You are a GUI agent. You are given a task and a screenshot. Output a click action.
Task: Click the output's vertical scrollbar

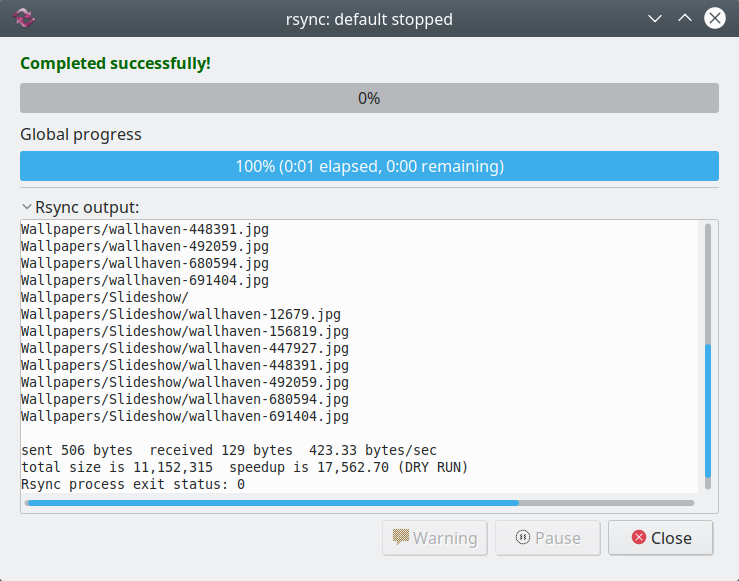click(x=708, y=410)
